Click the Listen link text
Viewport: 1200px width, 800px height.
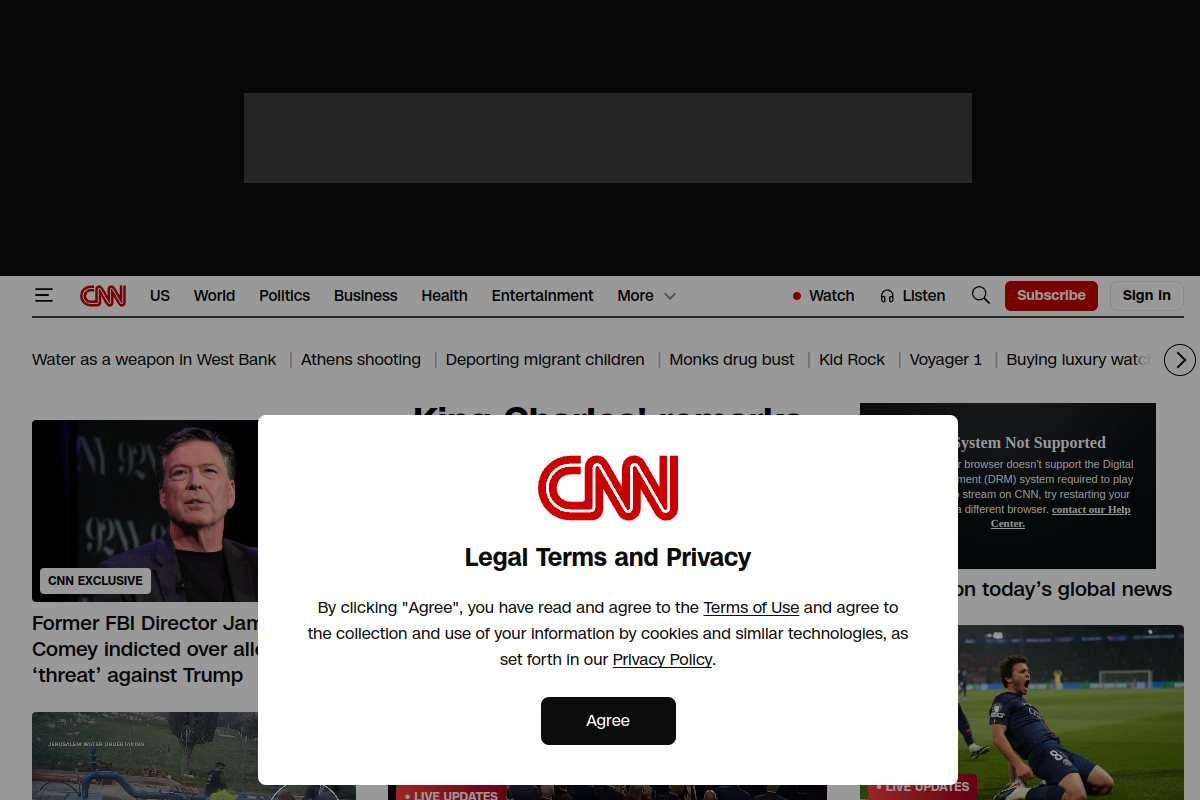[x=923, y=296]
